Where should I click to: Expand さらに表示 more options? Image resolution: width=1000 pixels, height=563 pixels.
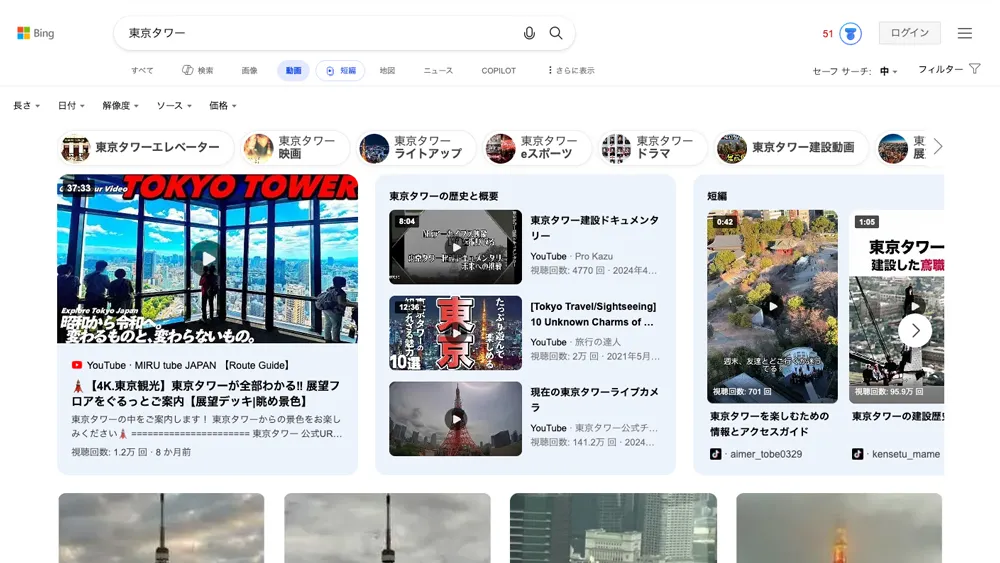point(571,71)
